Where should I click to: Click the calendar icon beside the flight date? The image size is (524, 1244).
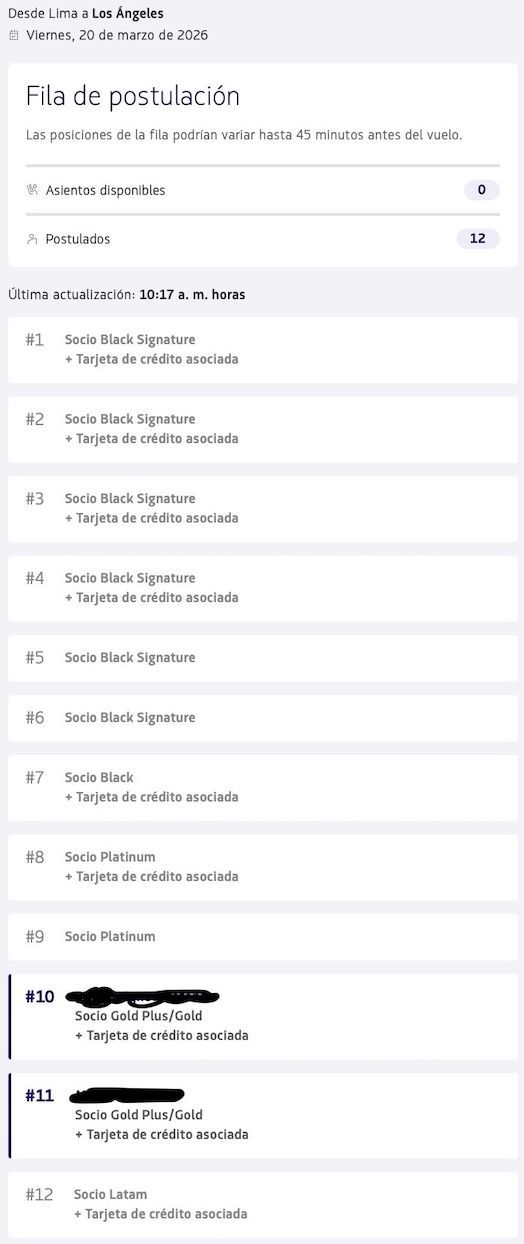(13, 35)
